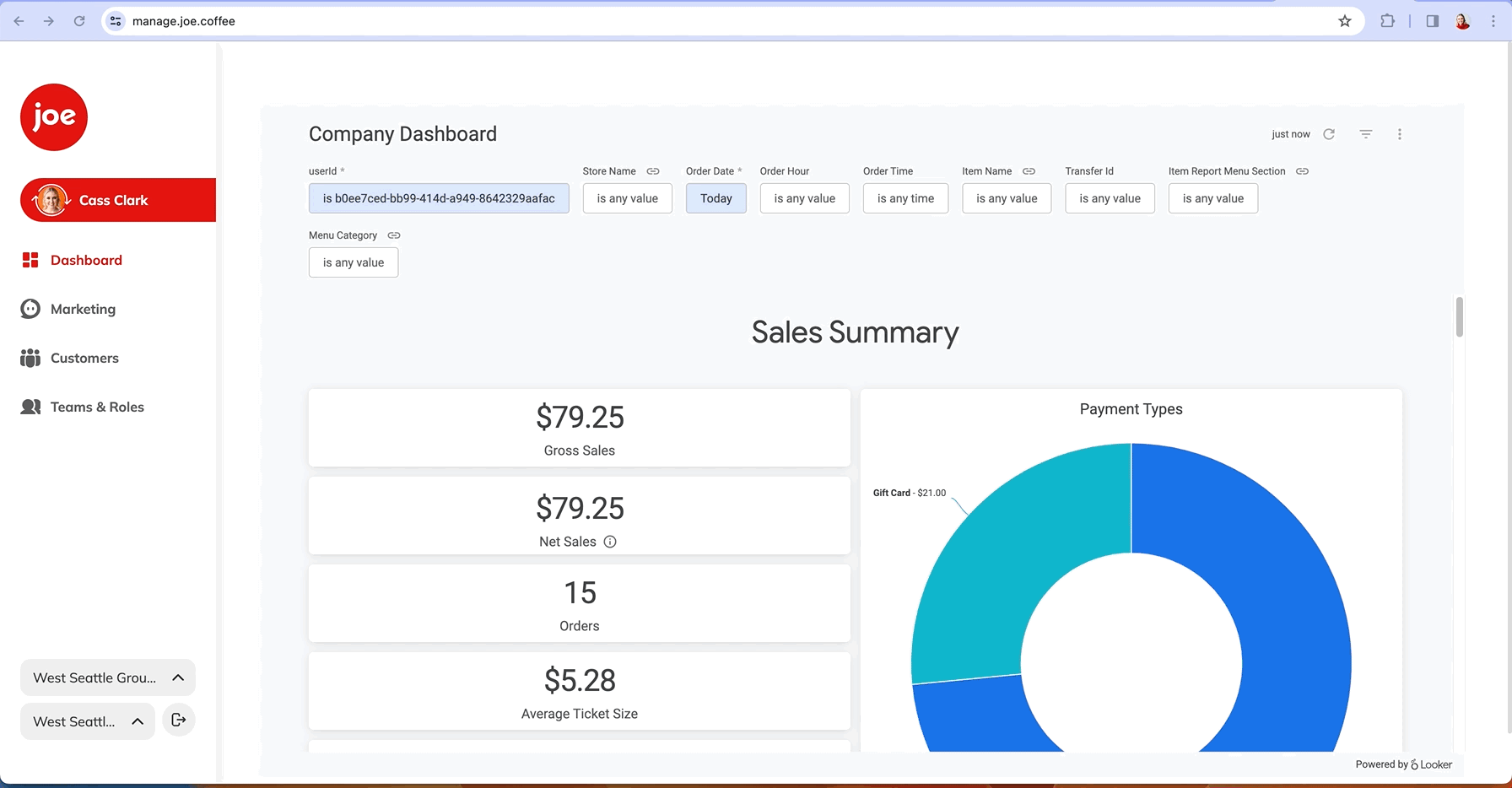
Task: Bookmark this page with star icon
Action: coord(1345,21)
